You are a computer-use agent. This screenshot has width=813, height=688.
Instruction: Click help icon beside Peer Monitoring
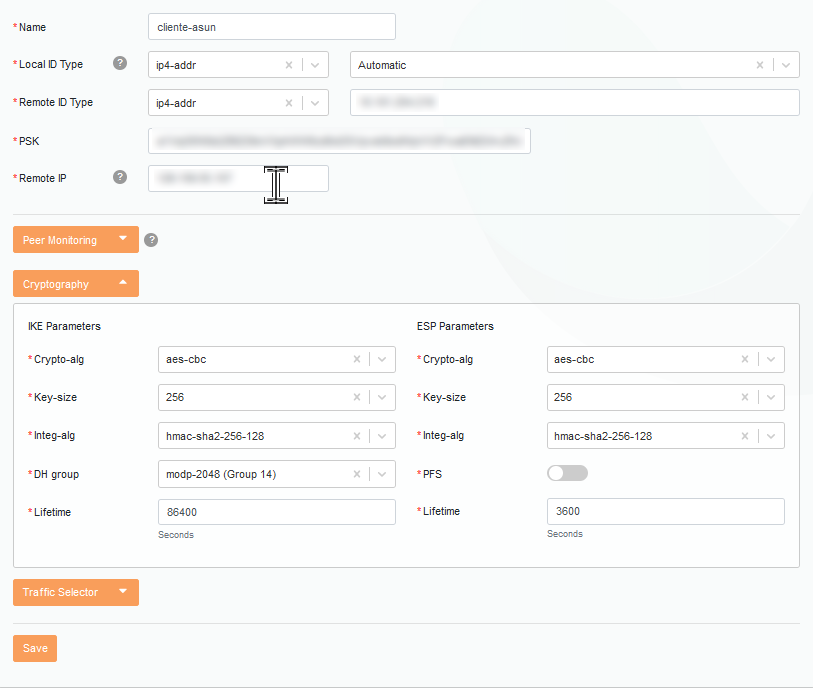click(x=151, y=240)
